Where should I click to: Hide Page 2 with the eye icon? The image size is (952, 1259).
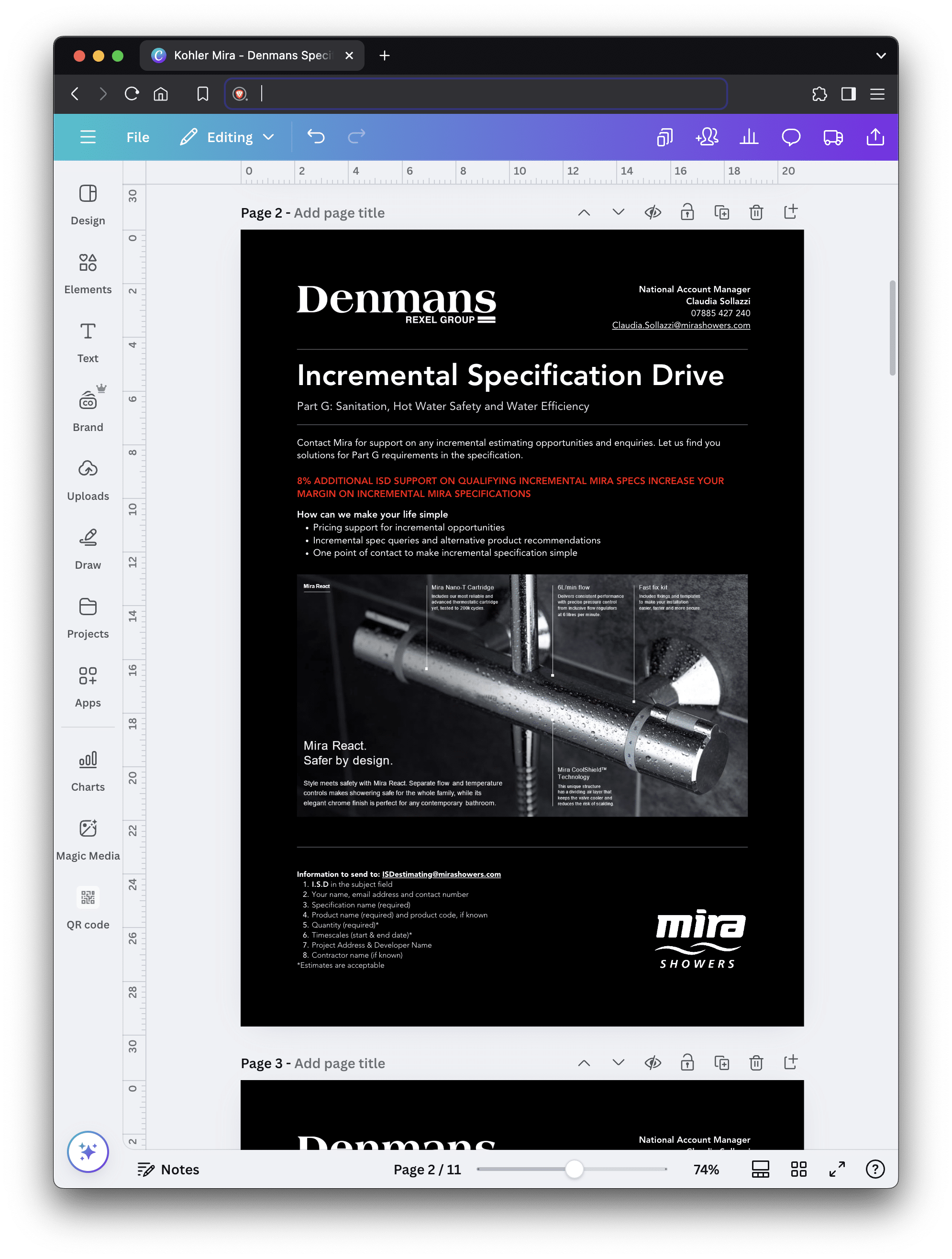[653, 213]
